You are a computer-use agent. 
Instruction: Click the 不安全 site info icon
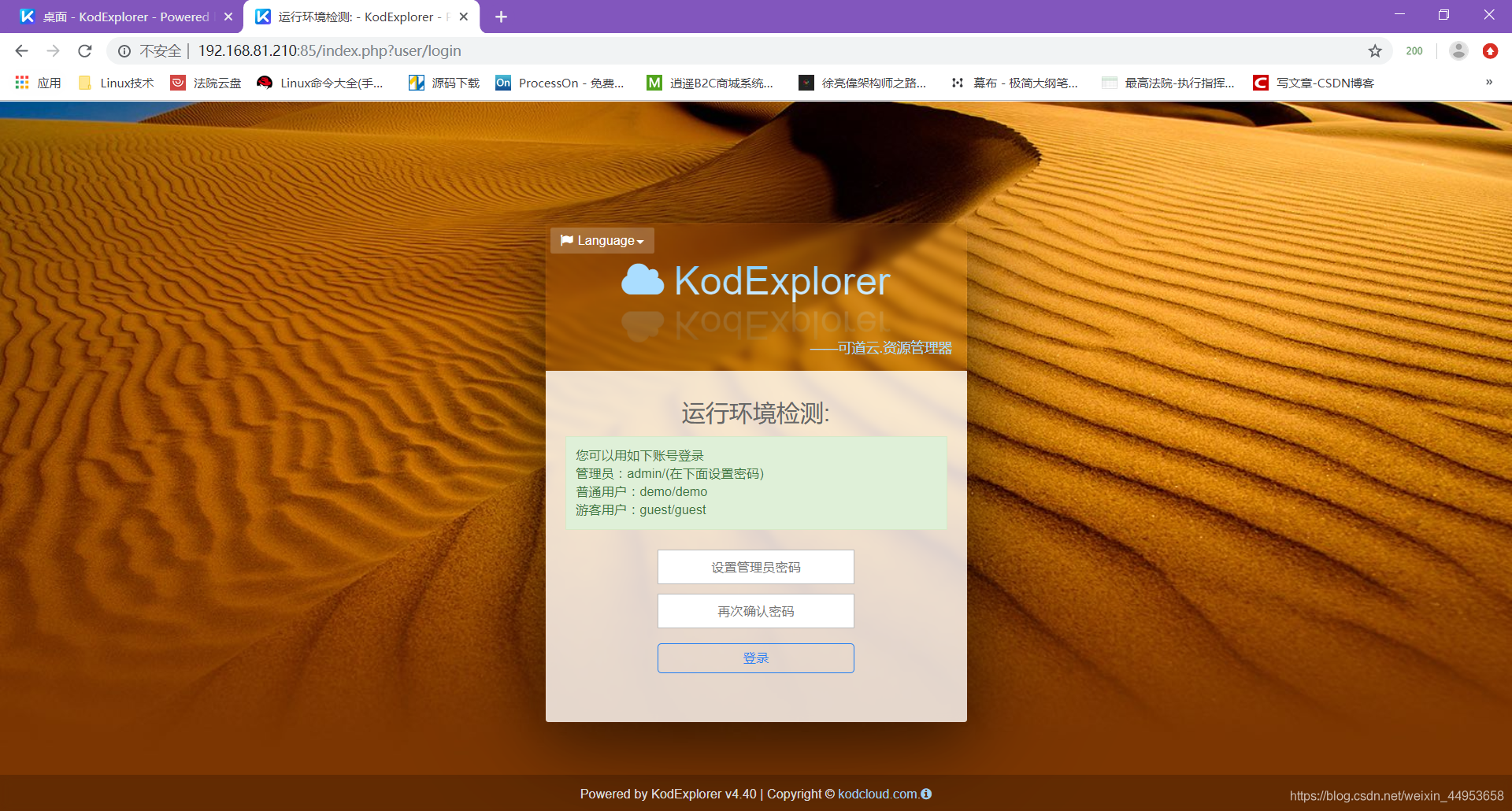pyautogui.click(x=125, y=50)
